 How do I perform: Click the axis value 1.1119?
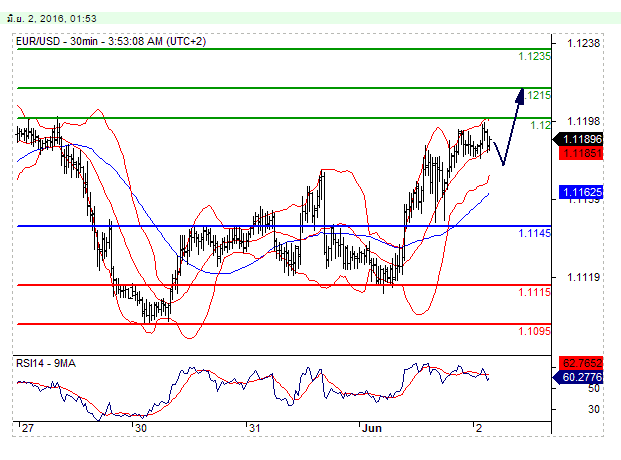click(583, 277)
